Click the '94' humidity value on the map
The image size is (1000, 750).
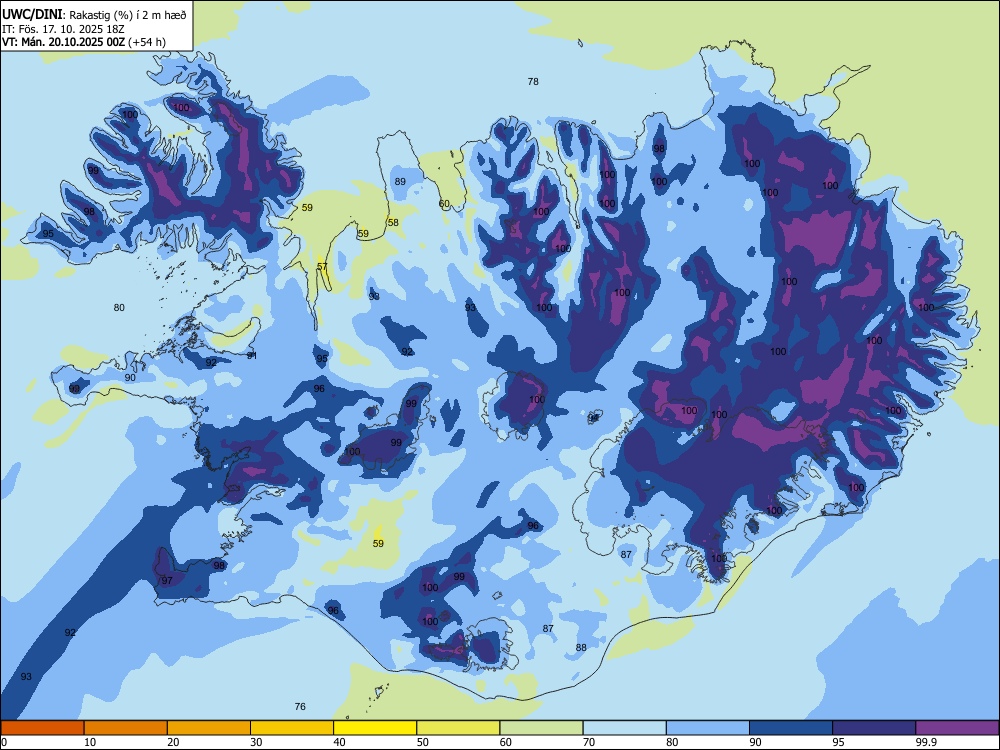[594, 418]
